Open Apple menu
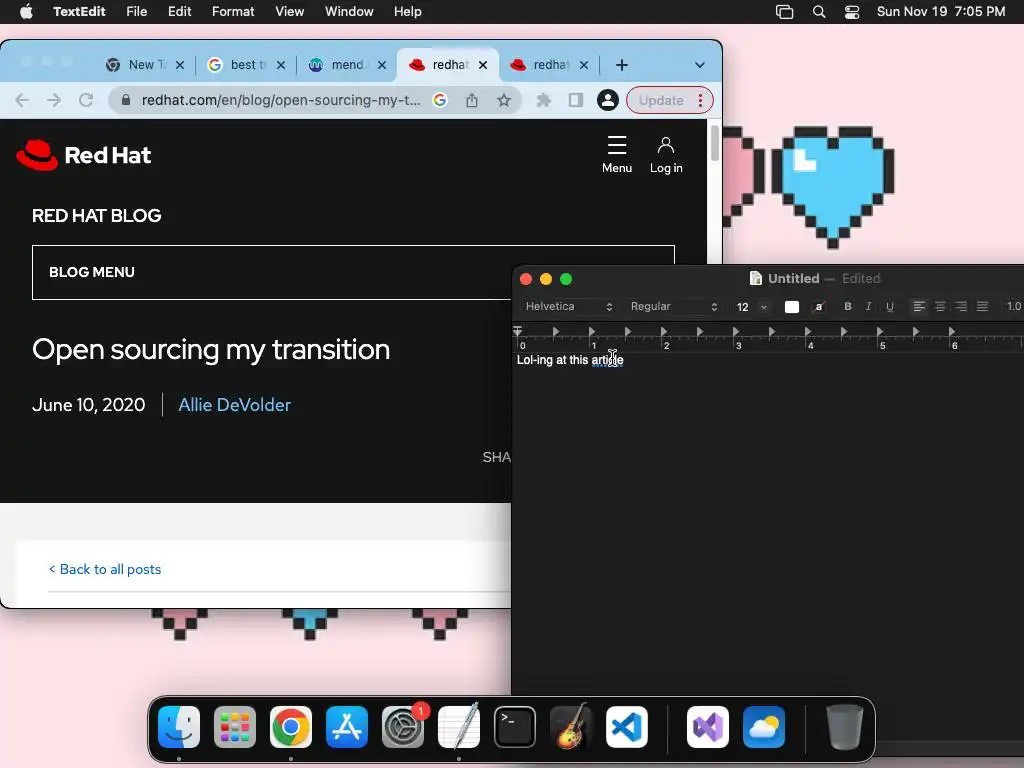 click(x=26, y=12)
